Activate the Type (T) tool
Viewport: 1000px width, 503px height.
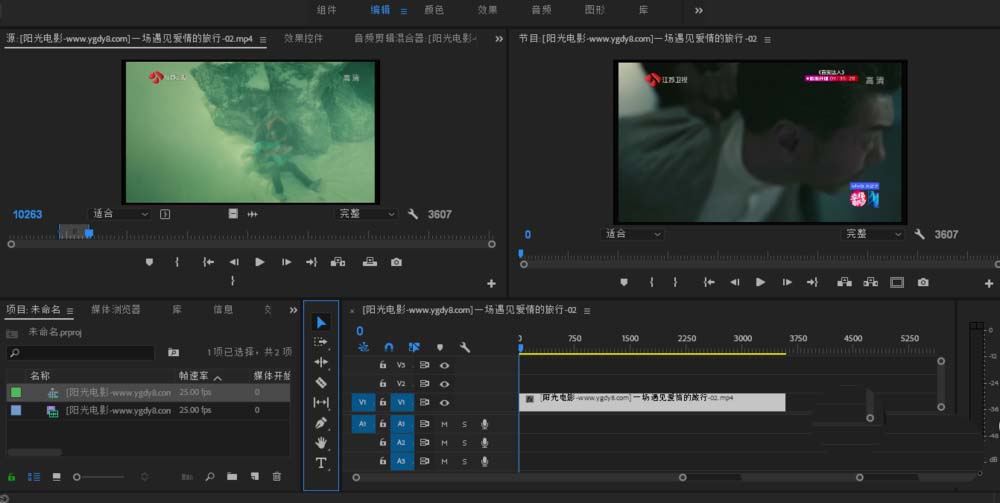pos(321,463)
